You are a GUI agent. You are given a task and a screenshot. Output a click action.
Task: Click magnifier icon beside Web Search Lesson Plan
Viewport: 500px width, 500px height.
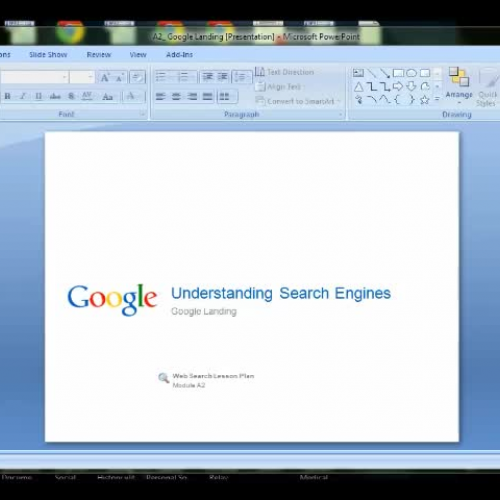(163, 378)
